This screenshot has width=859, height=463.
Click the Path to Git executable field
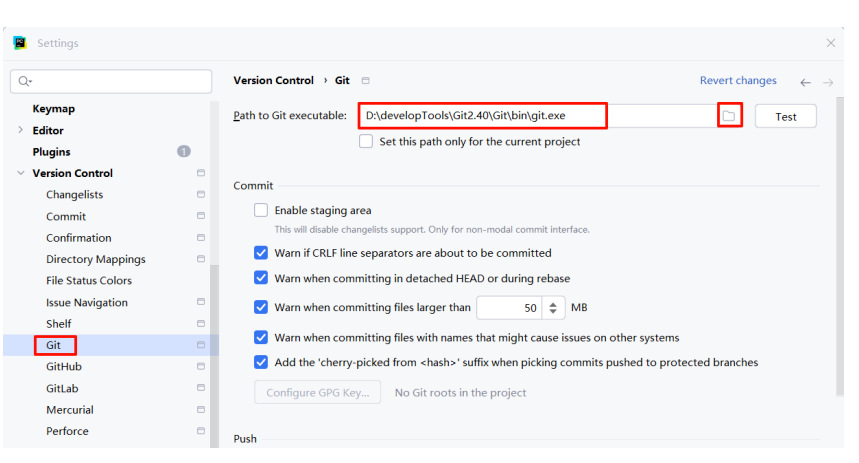click(x=537, y=116)
